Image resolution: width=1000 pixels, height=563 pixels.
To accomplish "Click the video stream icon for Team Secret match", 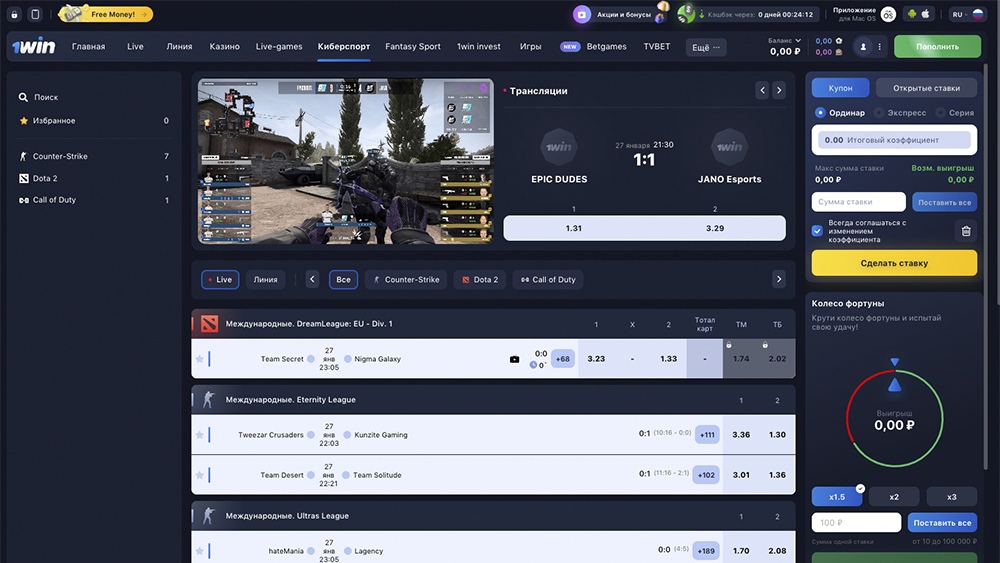I will click(514, 359).
